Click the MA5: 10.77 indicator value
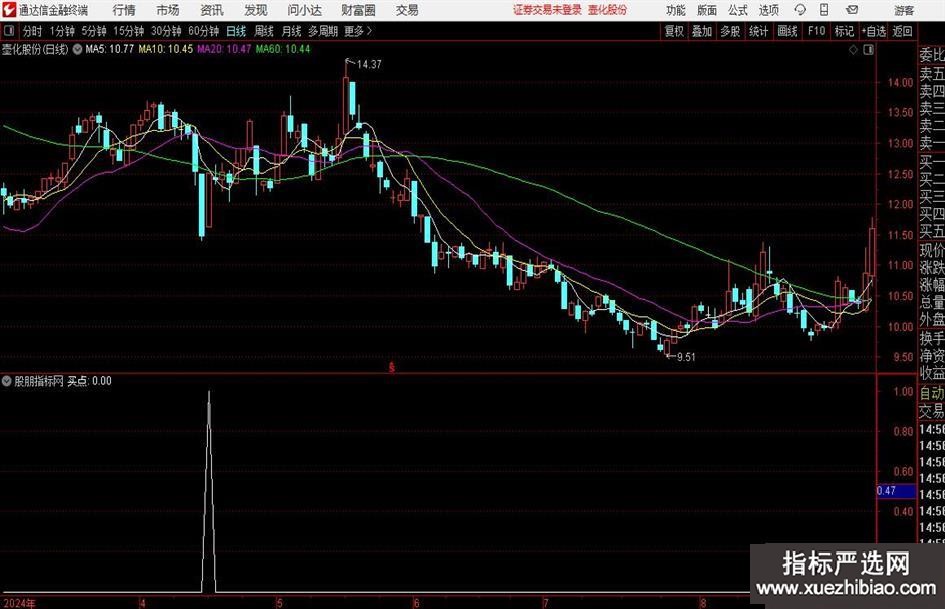The width and height of the screenshot is (945, 609). coord(109,49)
